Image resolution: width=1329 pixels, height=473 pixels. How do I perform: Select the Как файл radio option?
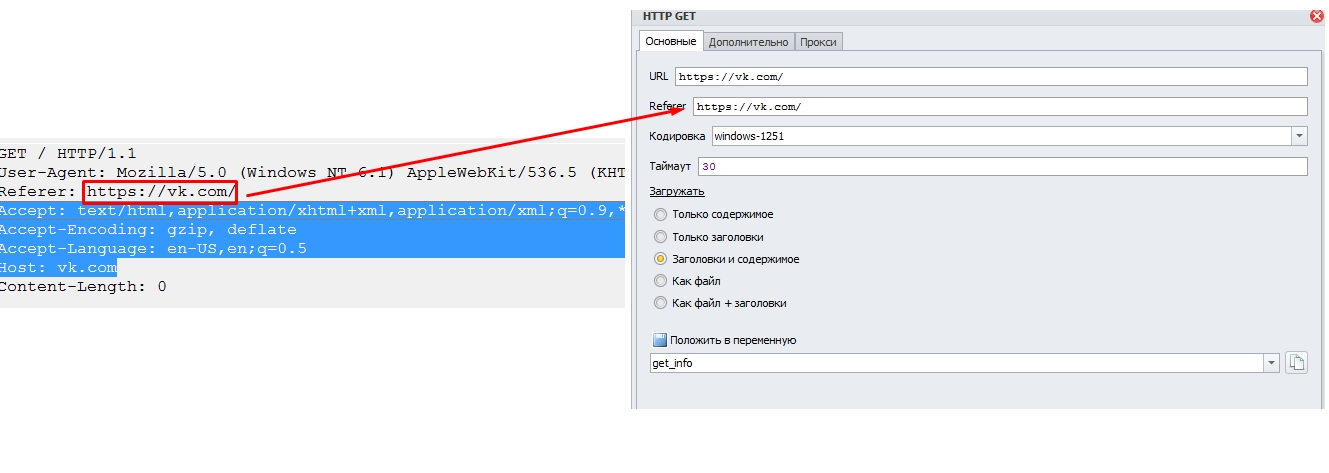point(660,281)
